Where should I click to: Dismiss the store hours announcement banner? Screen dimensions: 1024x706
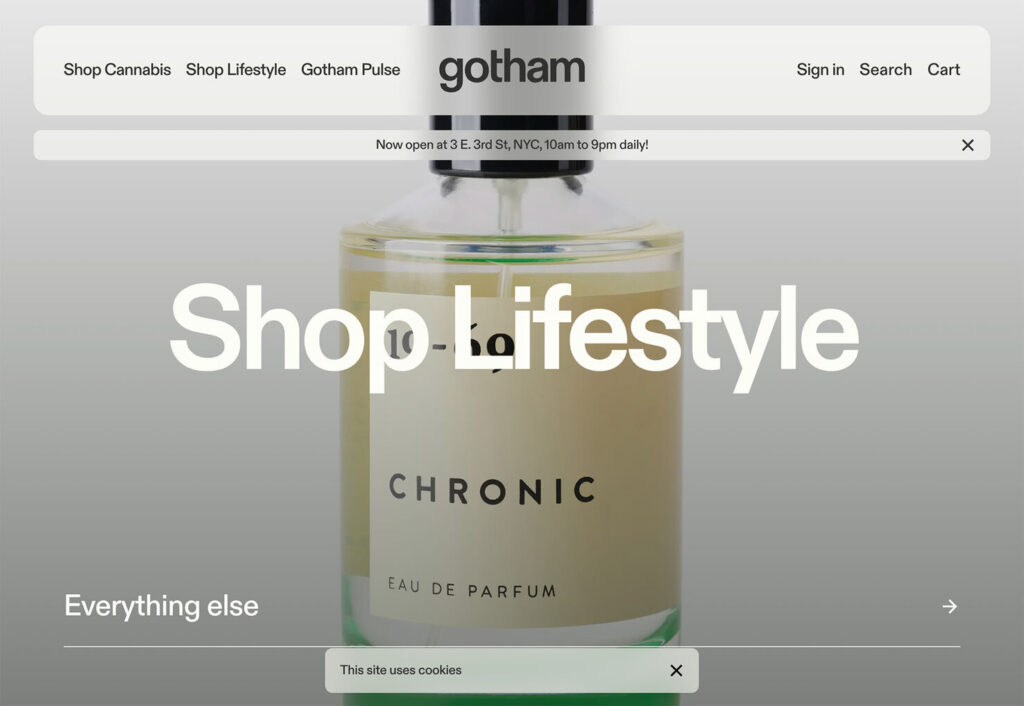point(968,145)
